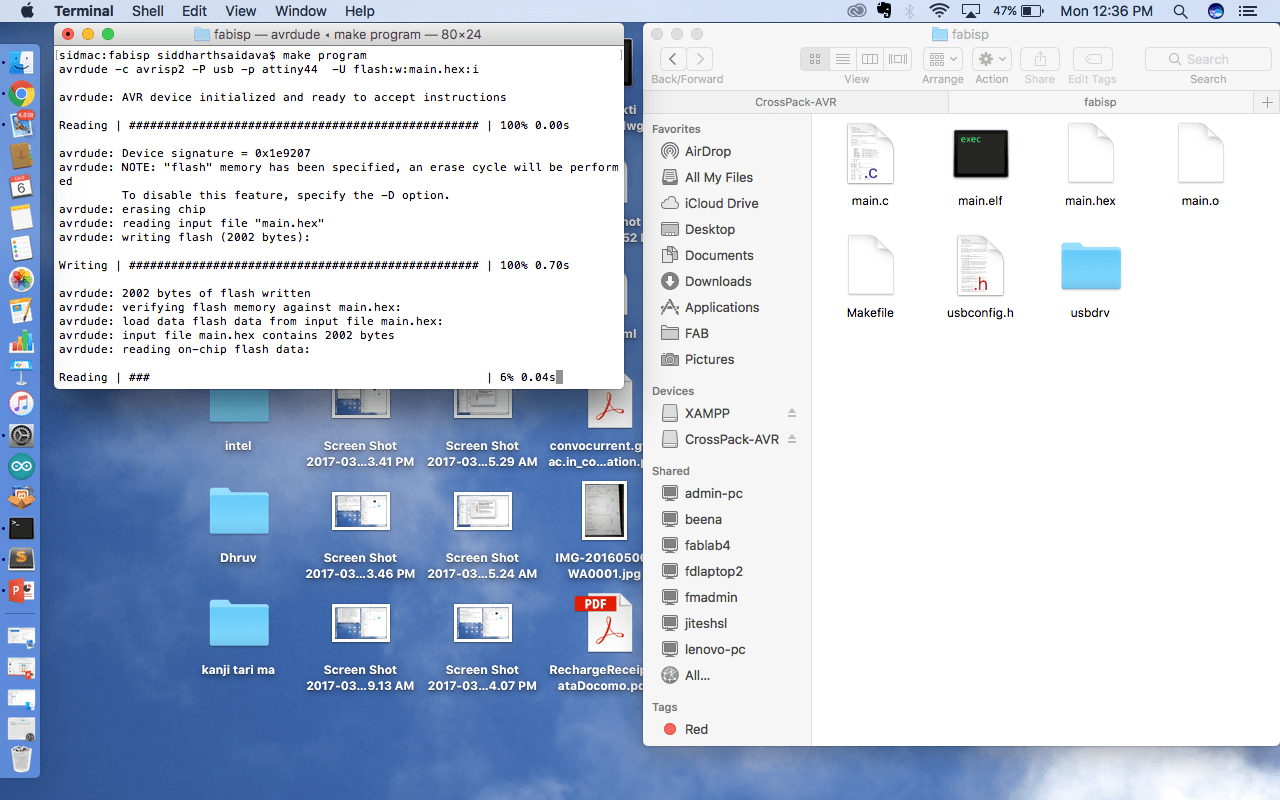The height and width of the screenshot is (800, 1280).
Task: Open Terminal application menu
Action: tap(84, 11)
